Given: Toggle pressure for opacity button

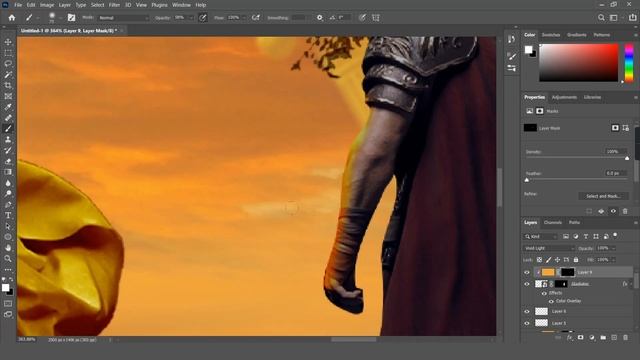Looking at the screenshot, I should tap(203, 18).
